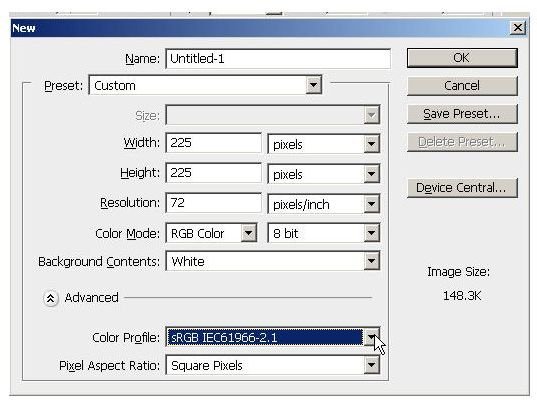Open the Color Mode RGB Color dropdown
This screenshot has height=400, width=537.
[x=211, y=234]
